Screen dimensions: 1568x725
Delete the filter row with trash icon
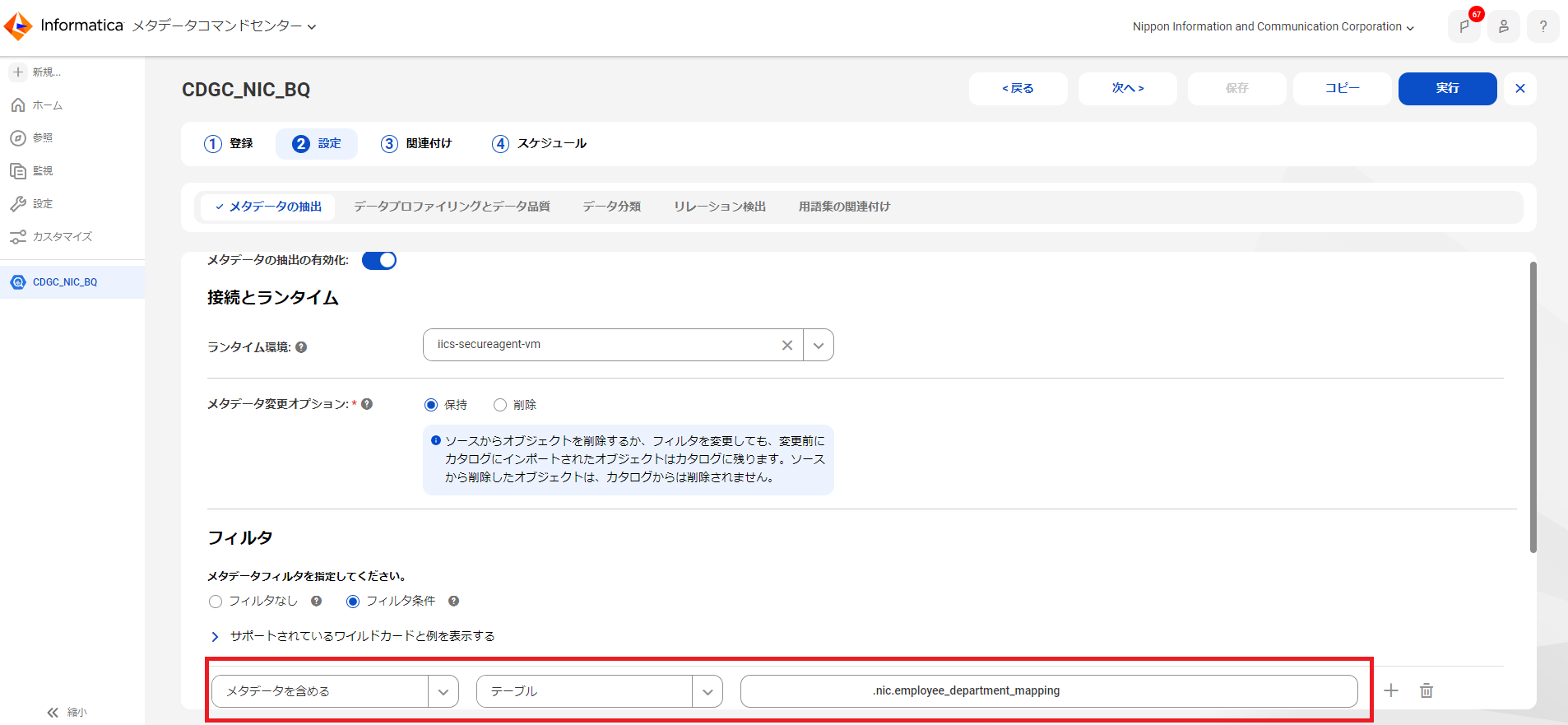(x=1427, y=690)
